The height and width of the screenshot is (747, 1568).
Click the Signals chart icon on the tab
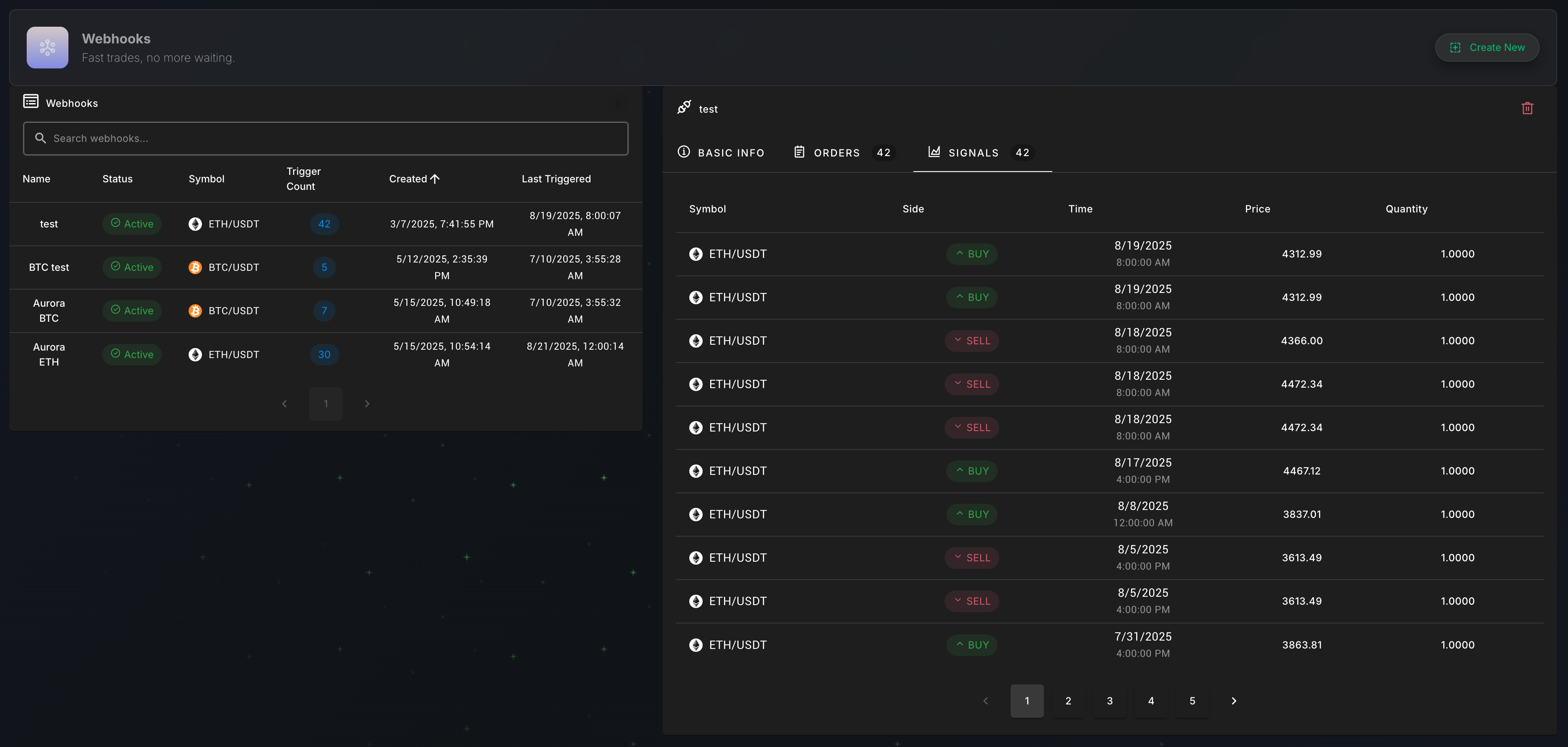pyautogui.click(x=933, y=152)
